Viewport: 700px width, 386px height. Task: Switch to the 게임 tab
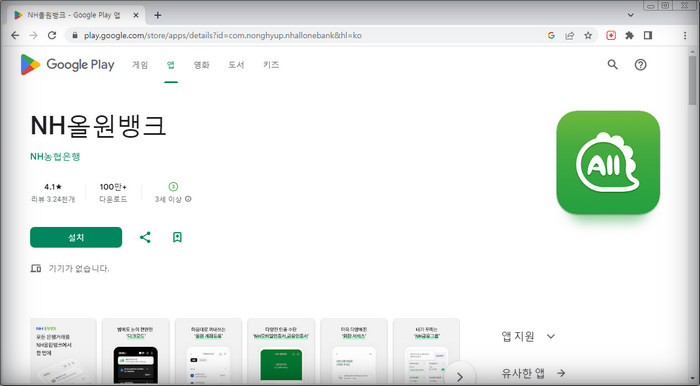(x=140, y=65)
